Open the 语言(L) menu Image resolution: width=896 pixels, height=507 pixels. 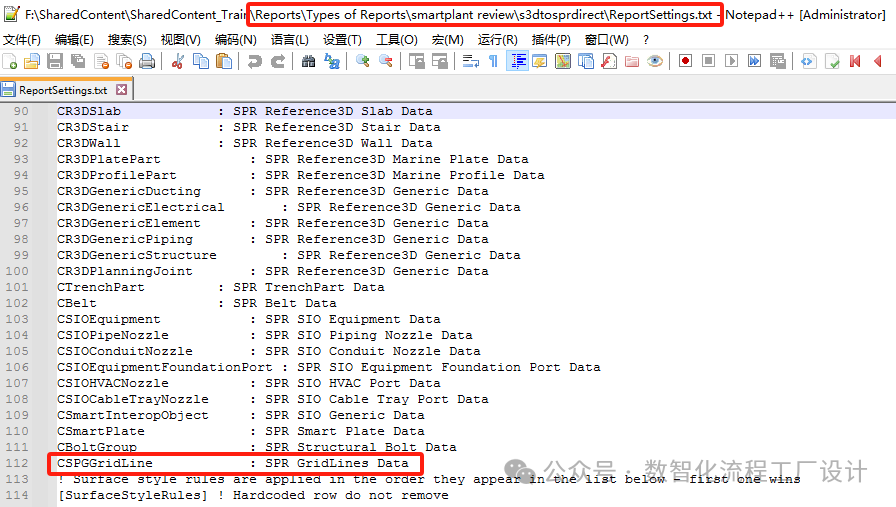click(289, 39)
